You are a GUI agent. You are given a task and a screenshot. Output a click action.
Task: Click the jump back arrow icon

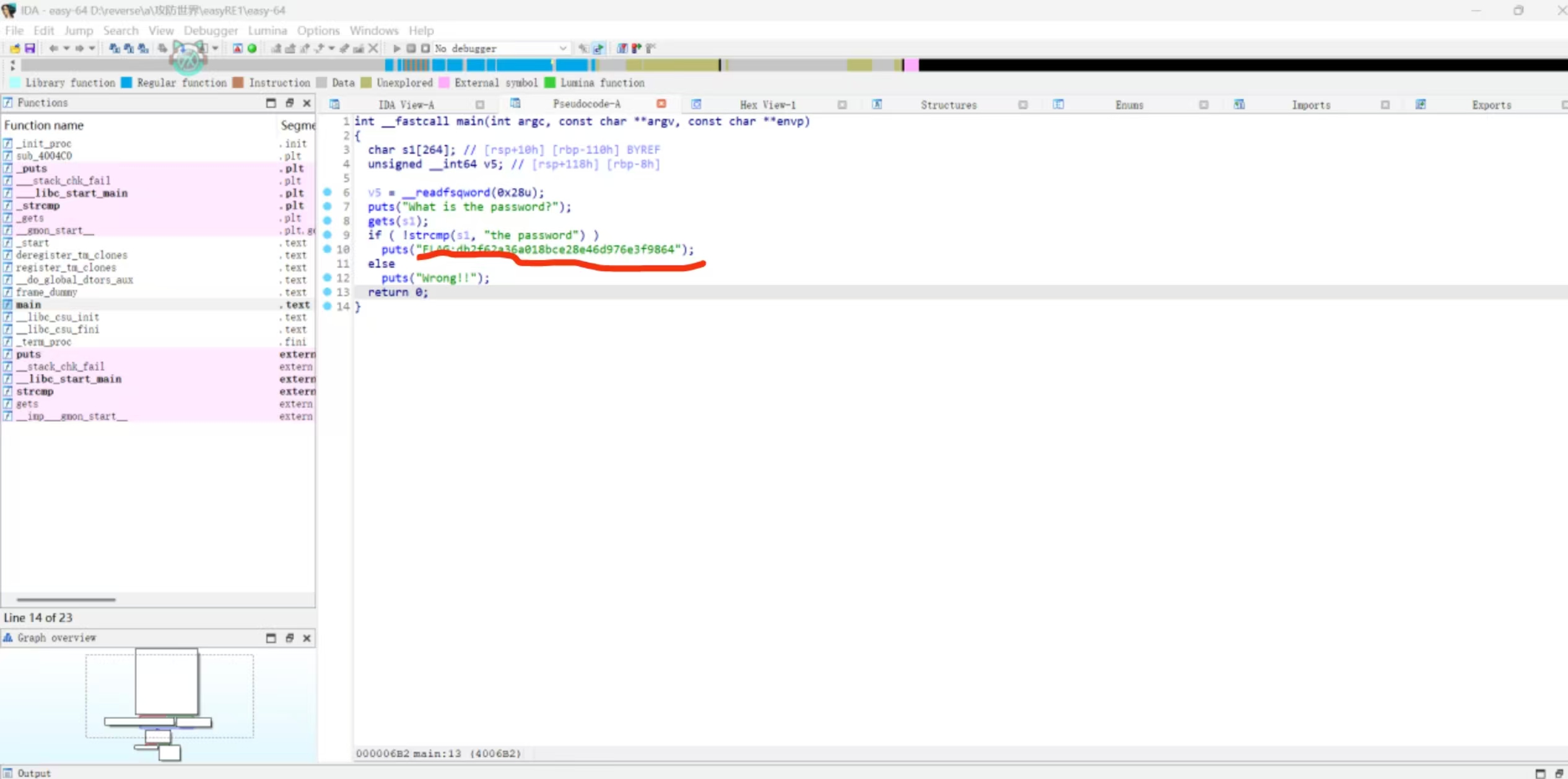pos(54,48)
